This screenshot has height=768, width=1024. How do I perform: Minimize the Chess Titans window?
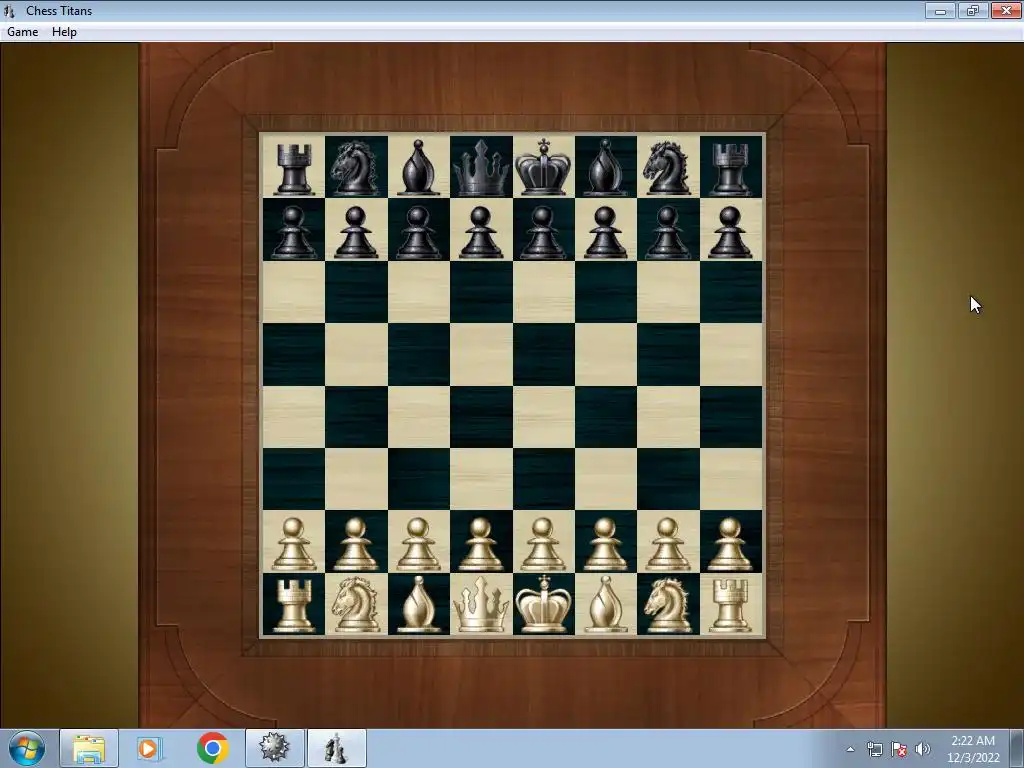[940, 10]
